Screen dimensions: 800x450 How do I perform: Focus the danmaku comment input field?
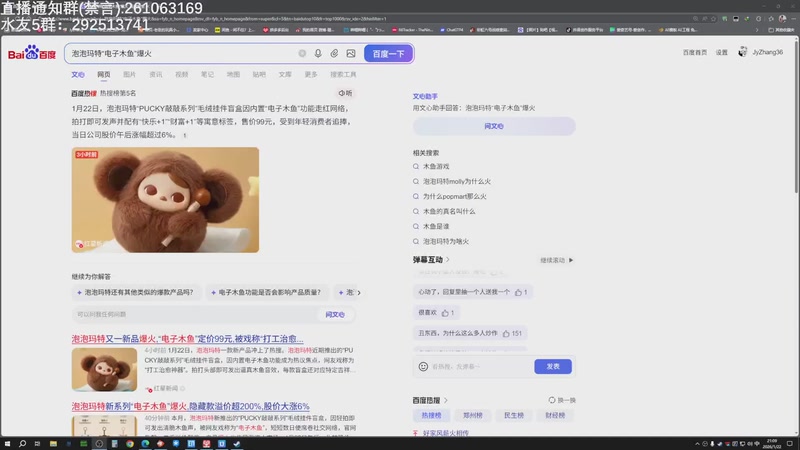click(481, 366)
